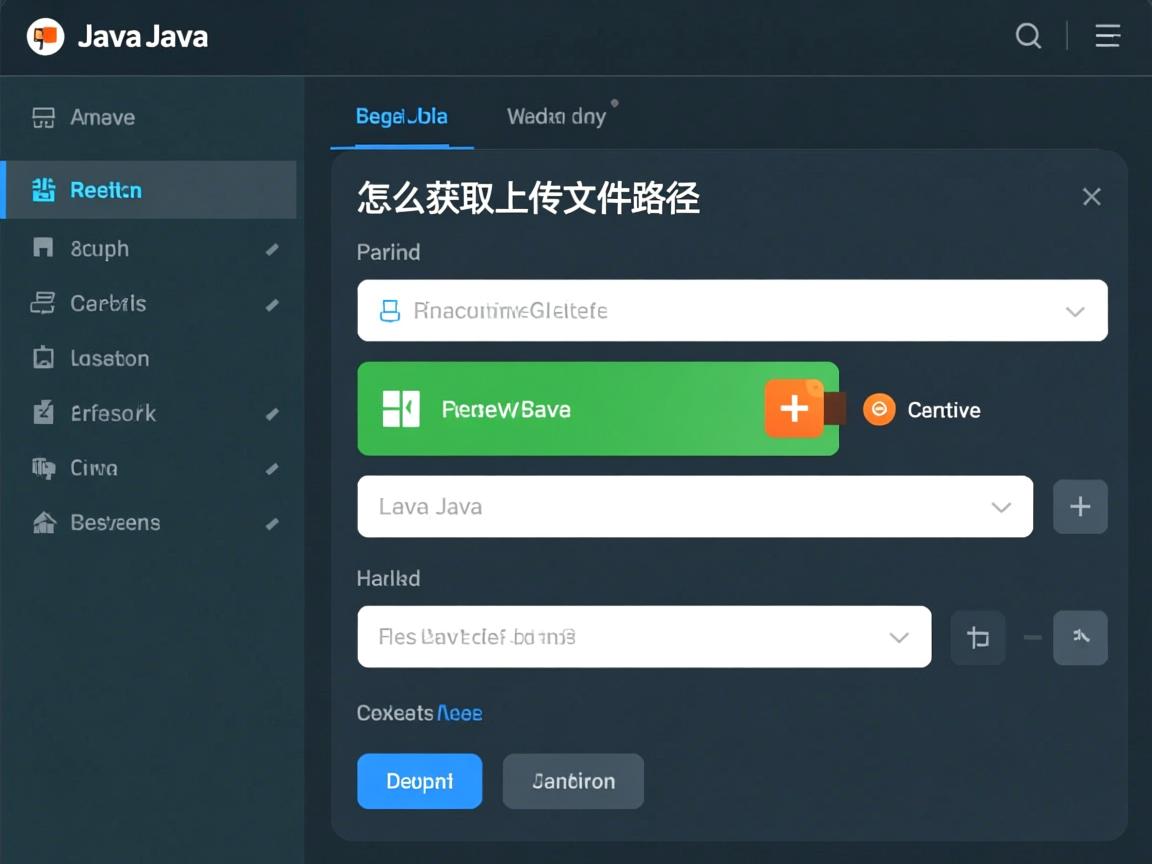
Task: Click the copy icon beside Harlkd field
Action: click(x=977, y=637)
